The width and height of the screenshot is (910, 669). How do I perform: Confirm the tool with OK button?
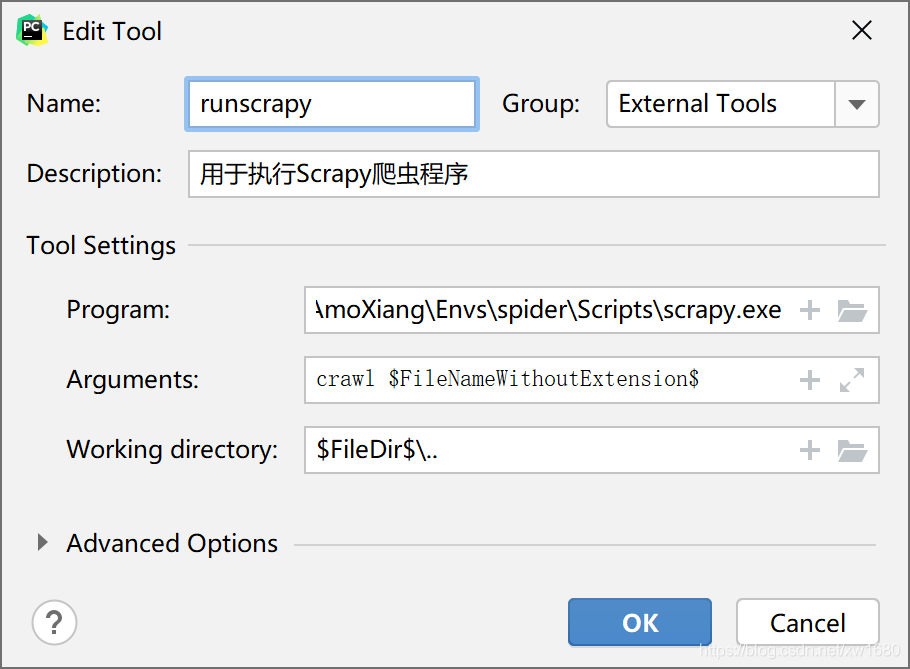(640, 623)
